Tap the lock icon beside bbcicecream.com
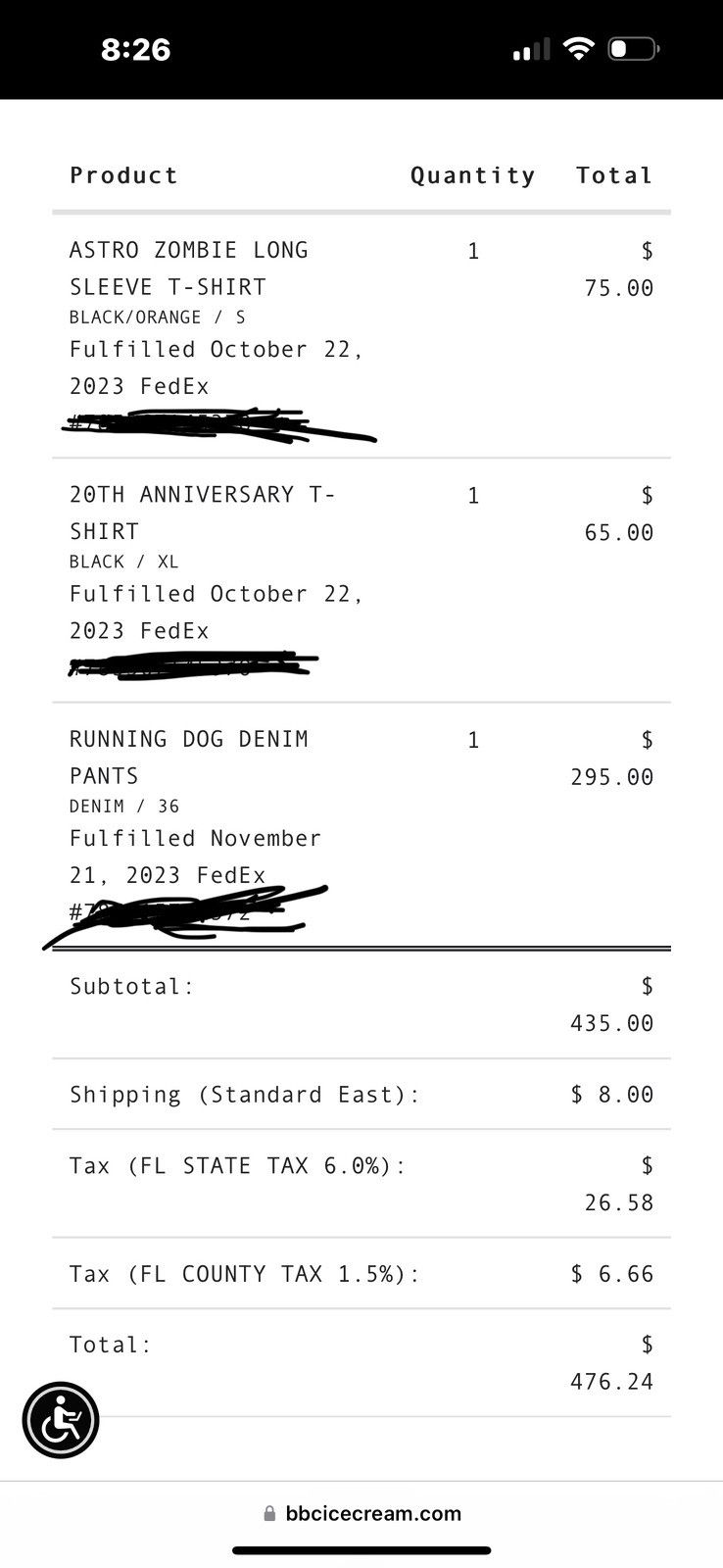The height and width of the screenshot is (1568, 723). click(x=269, y=1513)
